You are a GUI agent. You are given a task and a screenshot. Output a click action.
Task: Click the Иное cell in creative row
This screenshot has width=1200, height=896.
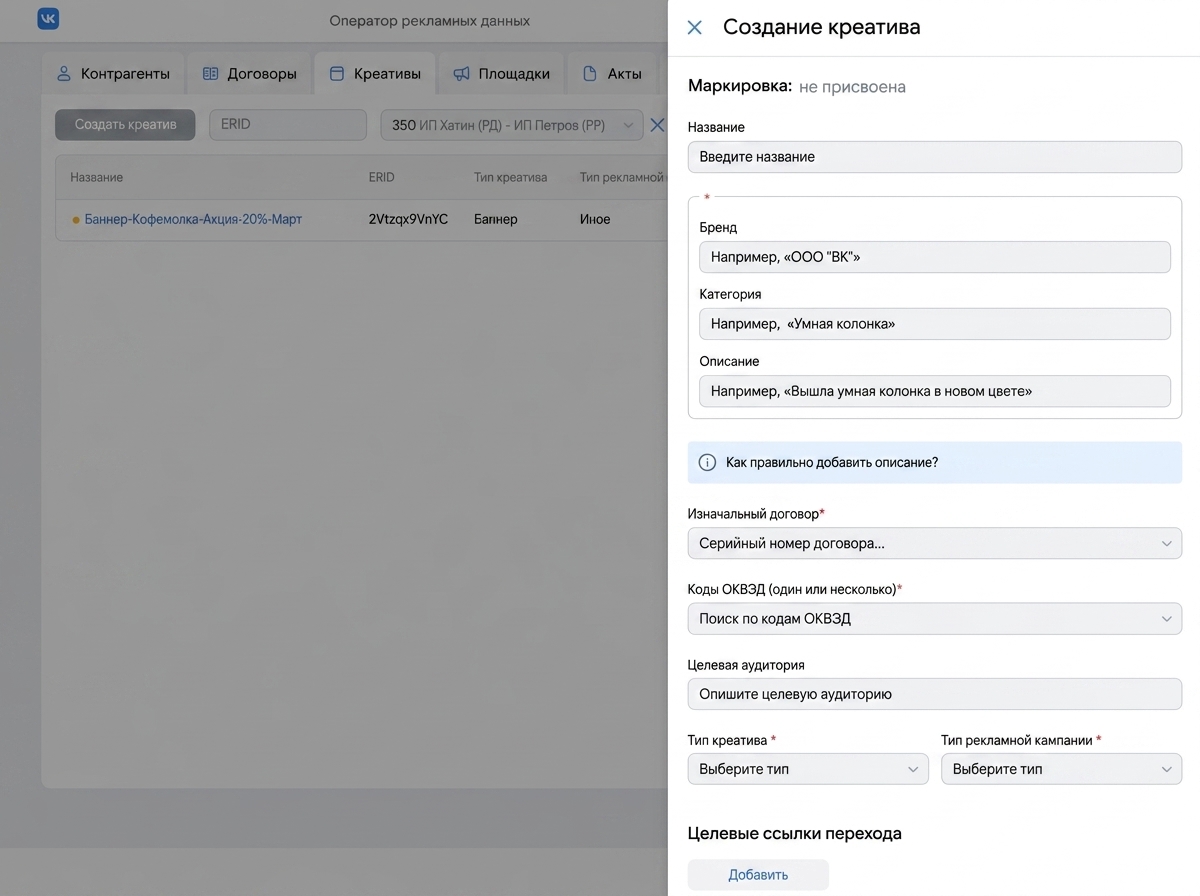(x=595, y=219)
